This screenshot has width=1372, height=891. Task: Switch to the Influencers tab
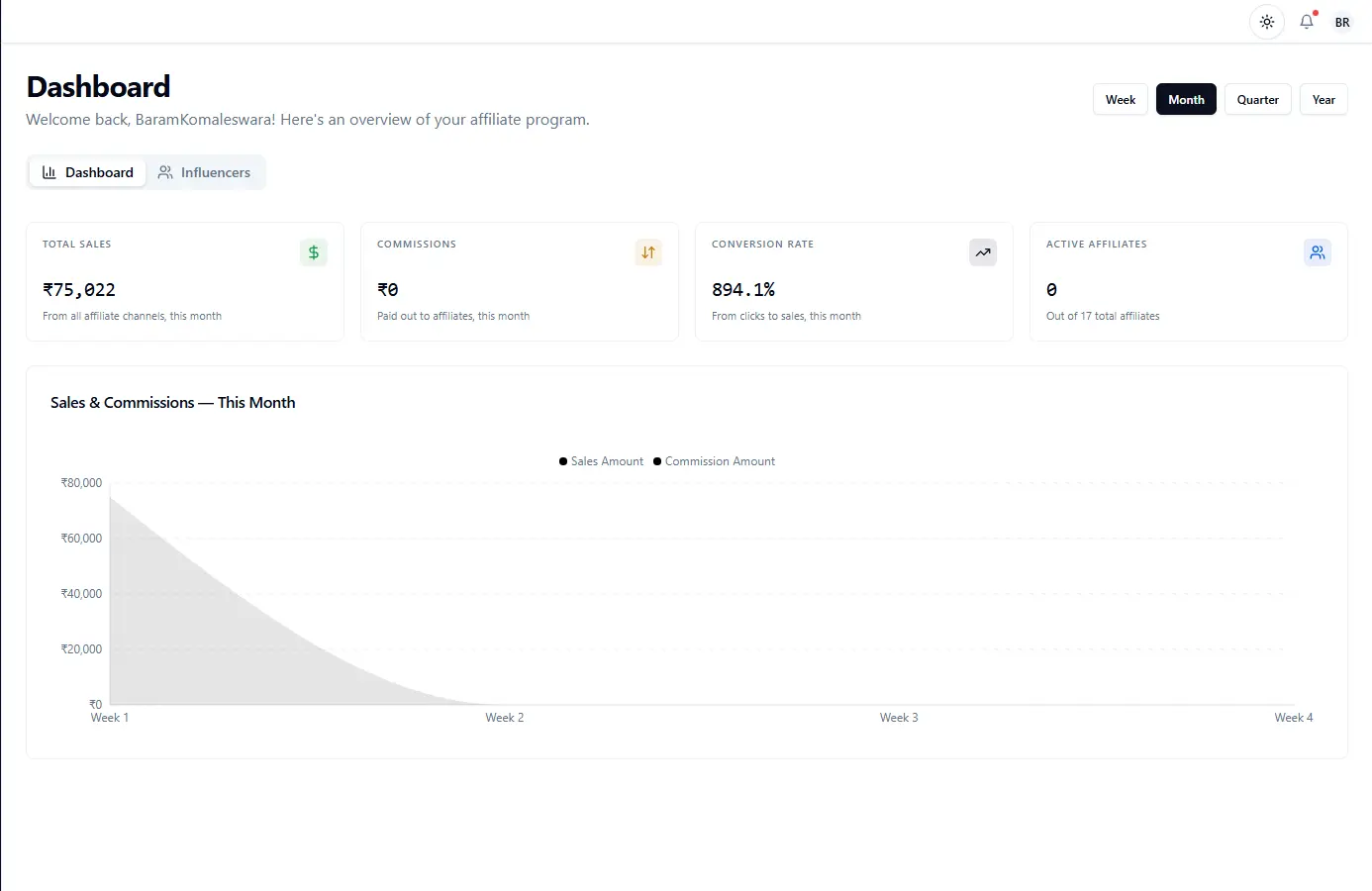[x=205, y=172]
